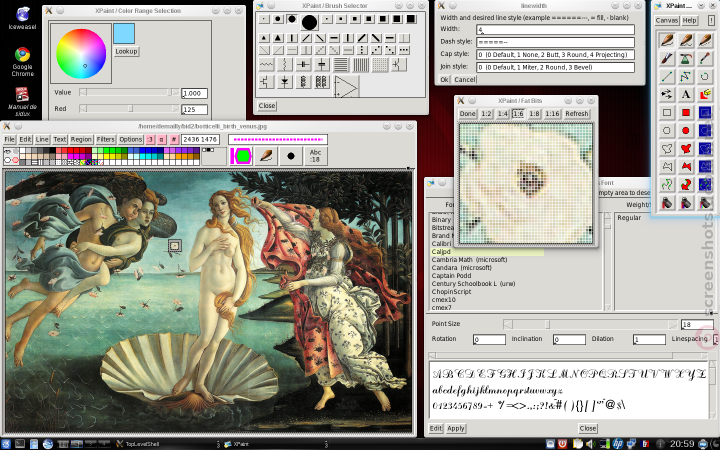Click Done in Fat Bits window
The image size is (720, 450).
point(467,113)
